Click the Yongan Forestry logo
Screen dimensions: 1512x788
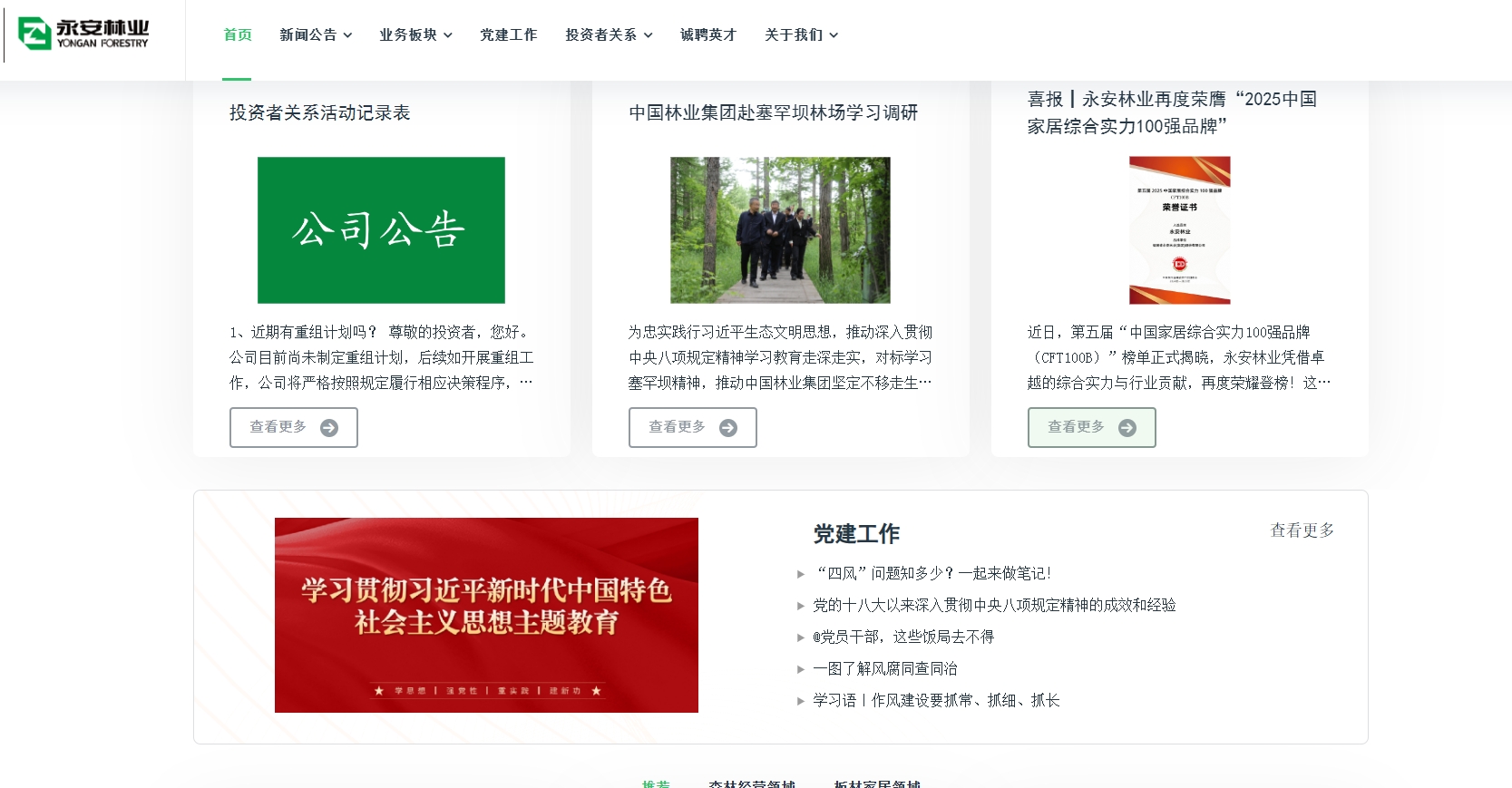83,34
